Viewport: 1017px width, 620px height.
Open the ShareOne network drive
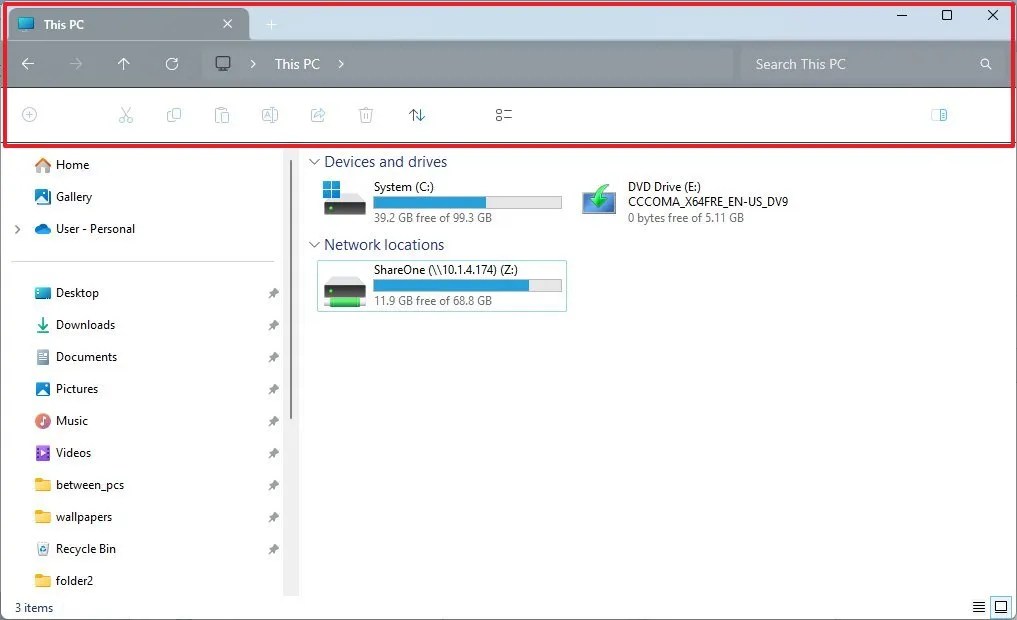click(441, 286)
